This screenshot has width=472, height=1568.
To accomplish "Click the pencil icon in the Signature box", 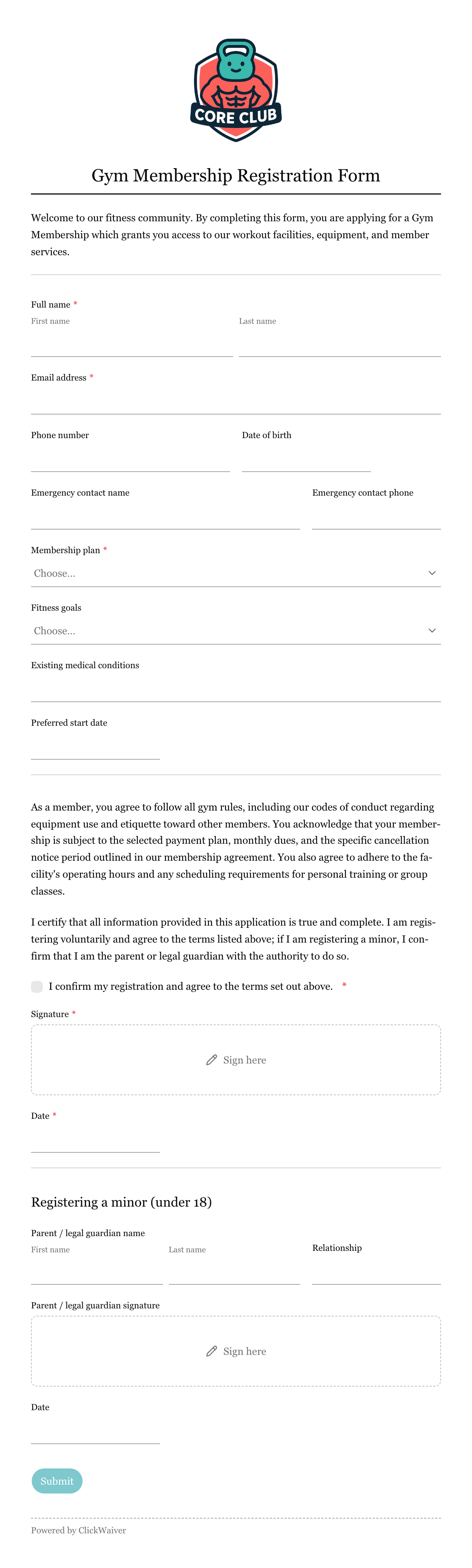I will point(211,1060).
